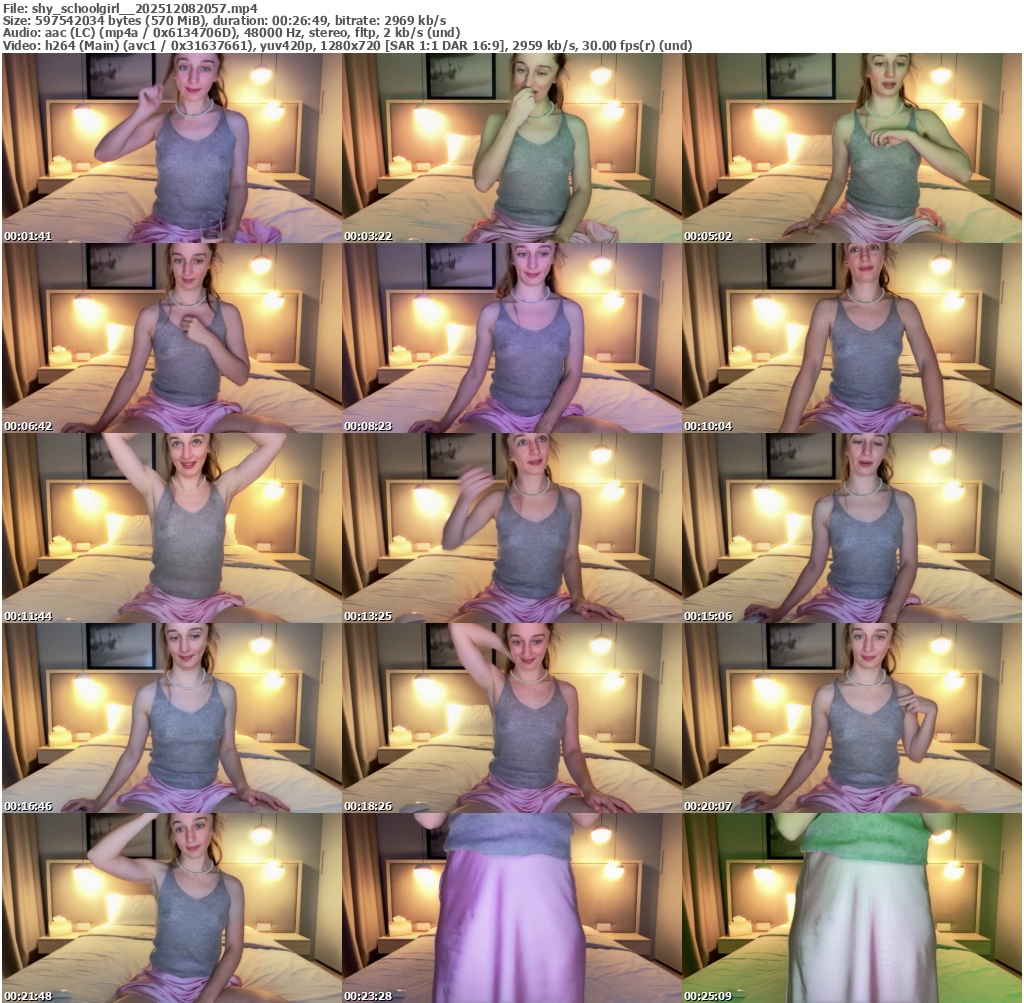Select the pink-tinted frame at 00:23:28
1024x1003 pixels.
[x=512, y=908]
